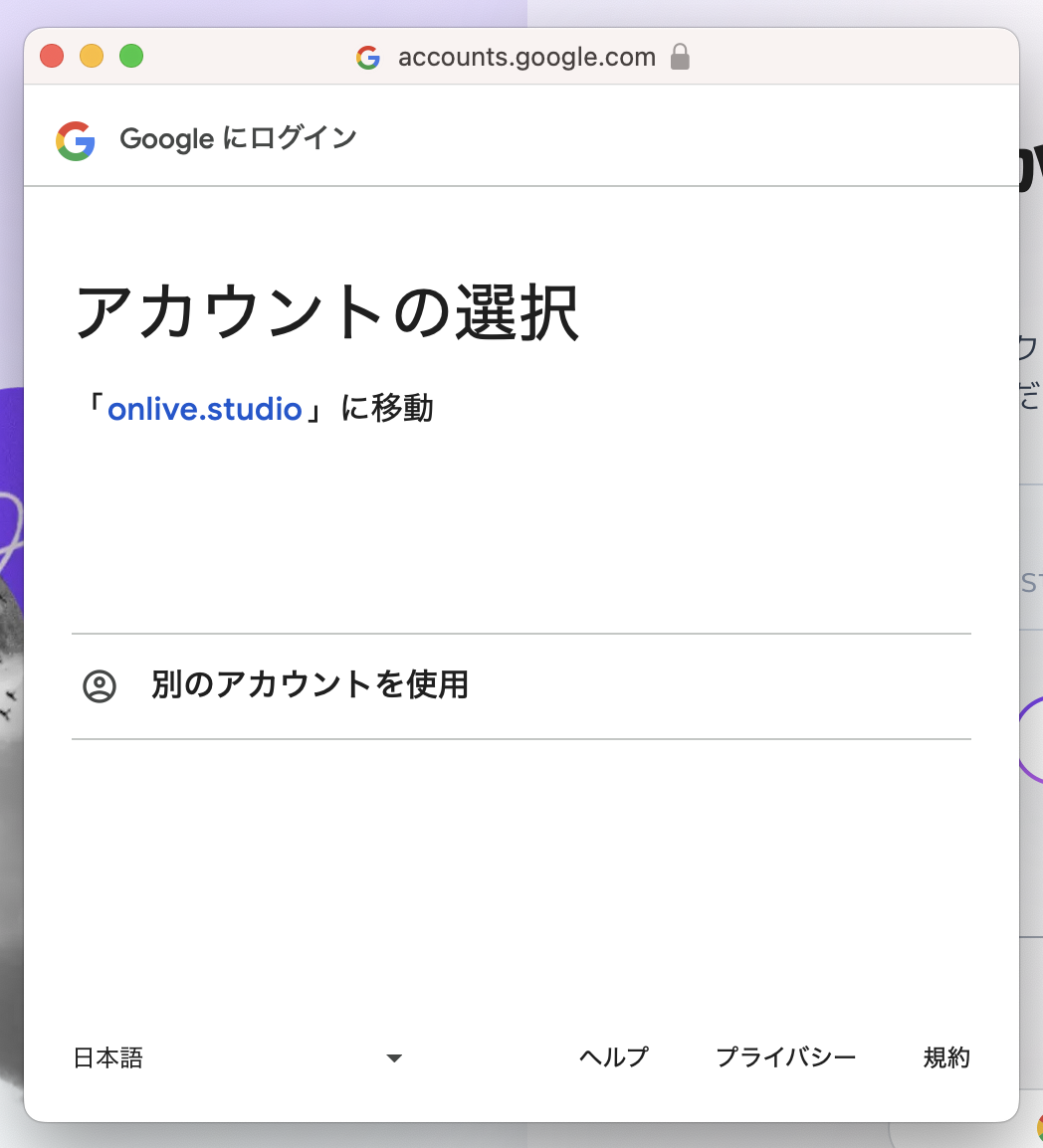Image resolution: width=1043 pixels, height=1148 pixels.
Task: Open the ヘルプ help link
Action: point(614,1057)
